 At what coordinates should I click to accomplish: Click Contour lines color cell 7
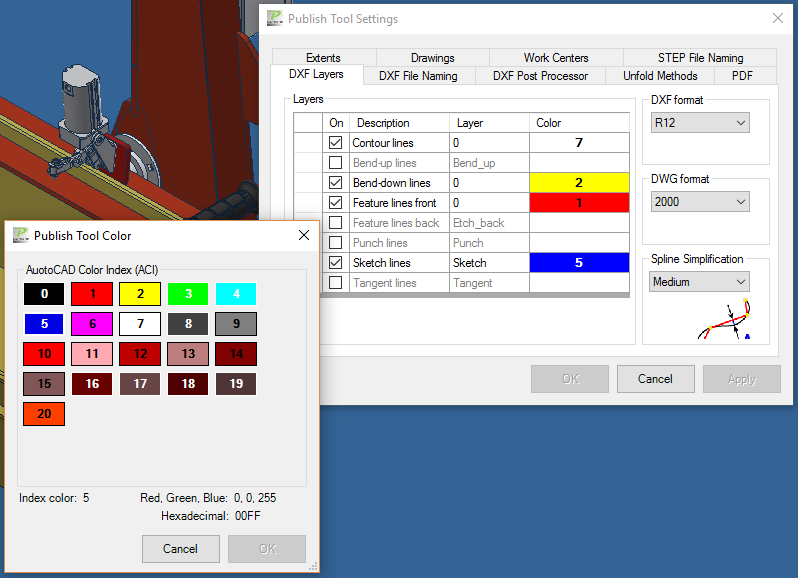(579, 143)
